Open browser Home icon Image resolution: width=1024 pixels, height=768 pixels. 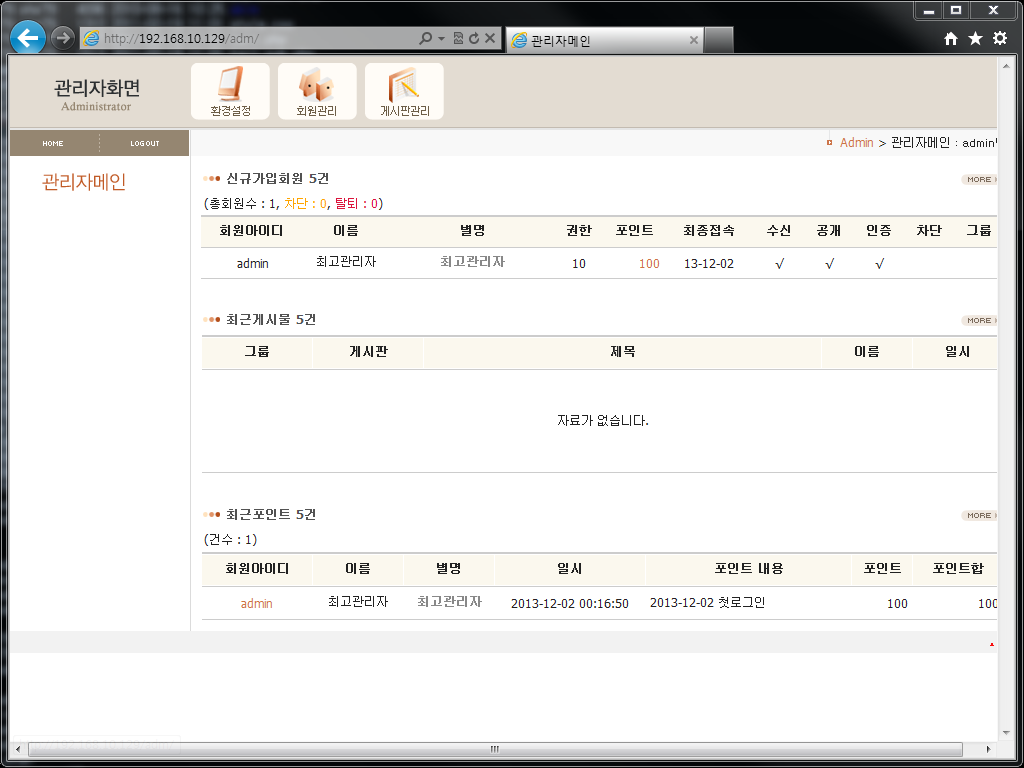click(x=951, y=39)
